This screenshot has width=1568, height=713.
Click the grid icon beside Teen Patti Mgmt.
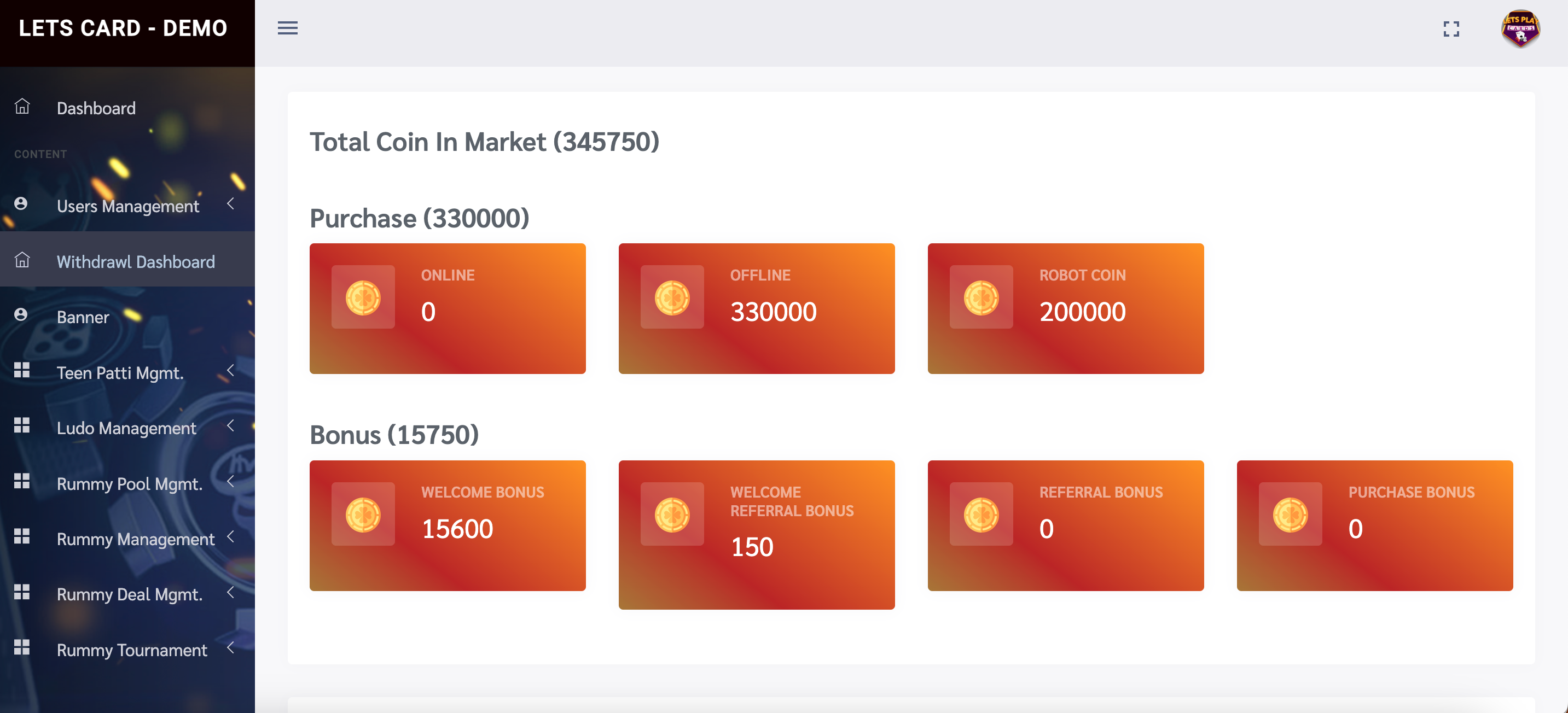22,370
